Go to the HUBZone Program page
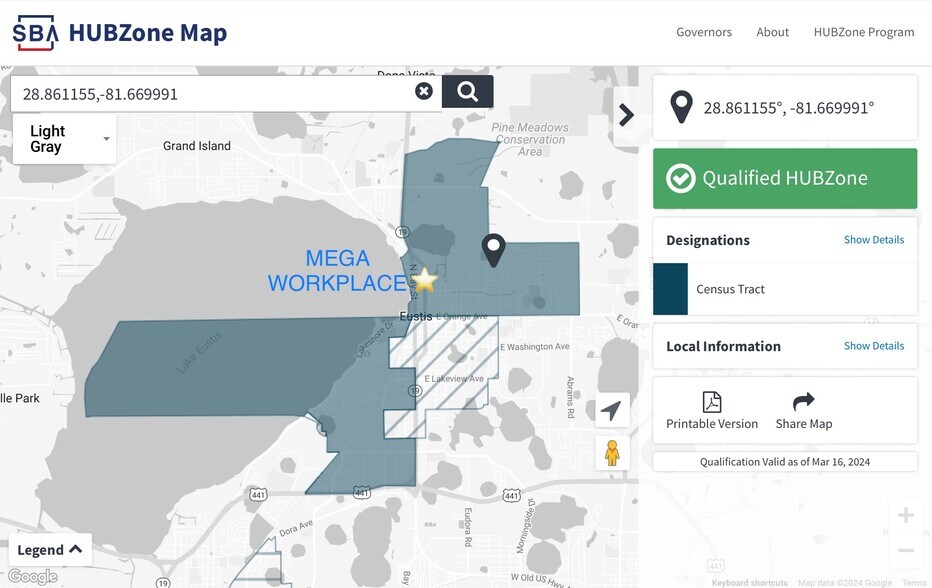Image resolution: width=932 pixels, height=588 pixels. pyautogui.click(x=863, y=32)
